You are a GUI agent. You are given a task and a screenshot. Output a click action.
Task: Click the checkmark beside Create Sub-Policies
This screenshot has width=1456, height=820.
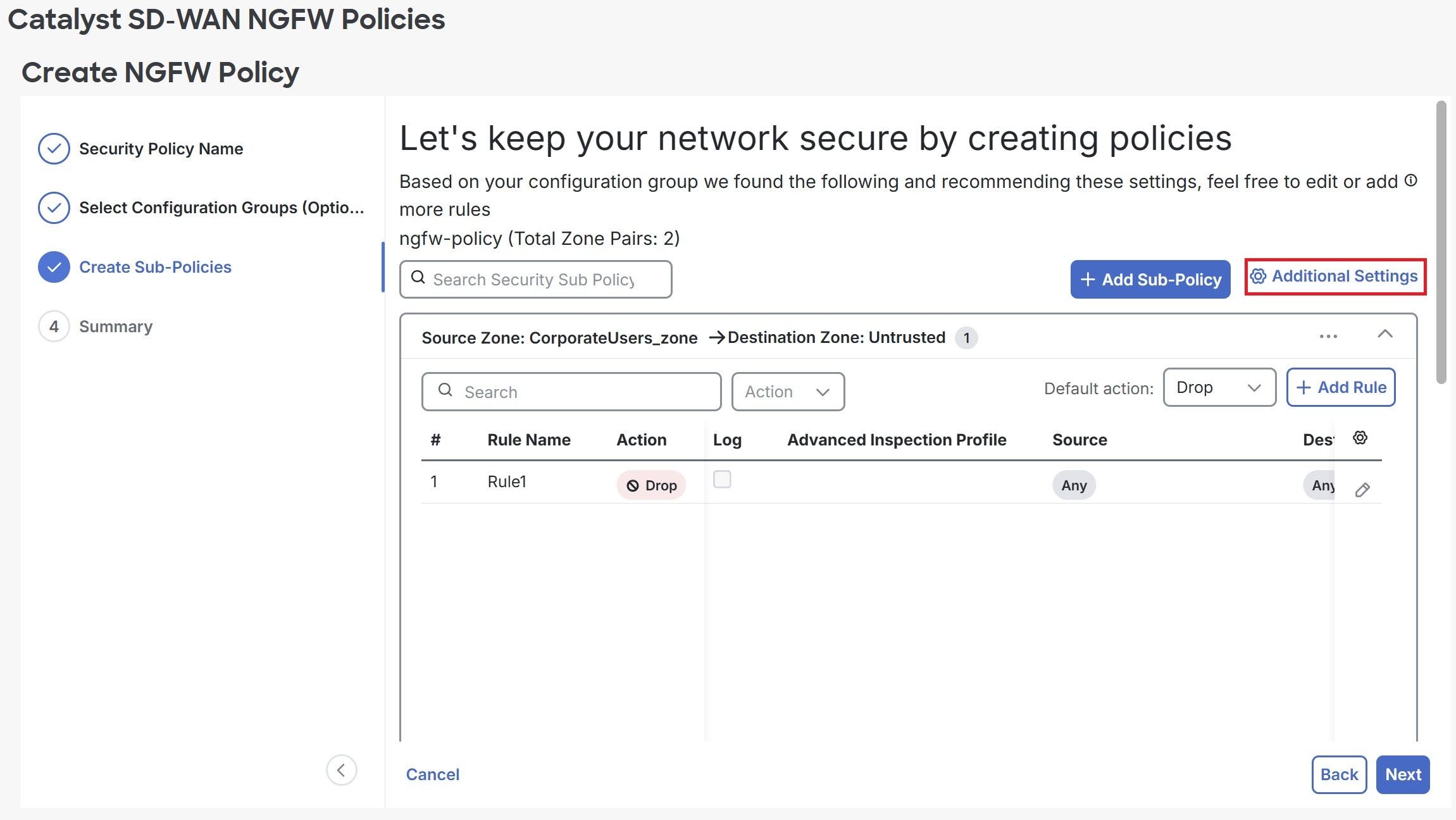54,266
